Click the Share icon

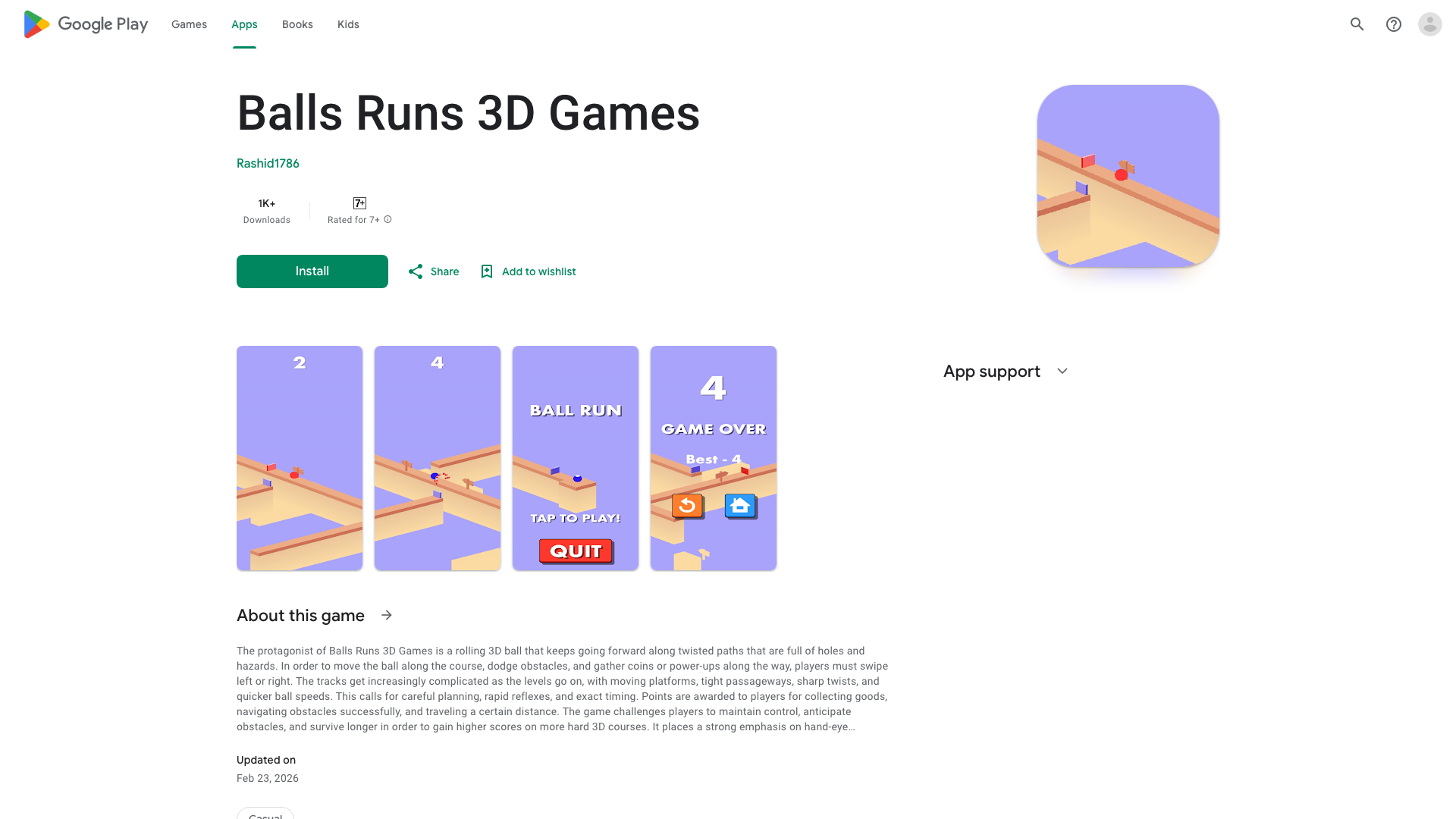click(416, 271)
